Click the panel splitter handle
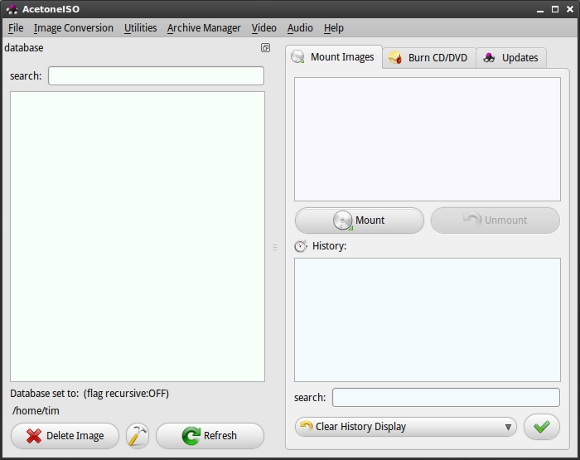This screenshot has width=580, height=460. pyautogui.click(x=275, y=247)
